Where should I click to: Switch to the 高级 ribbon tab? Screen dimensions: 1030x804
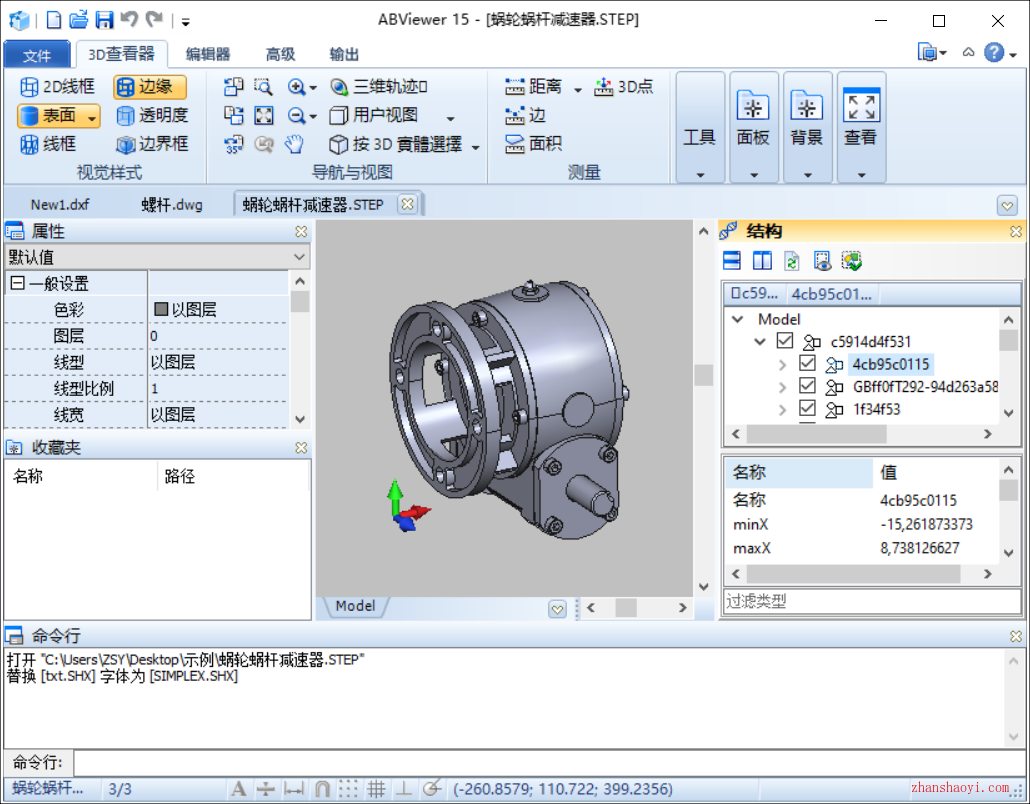tap(280, 55)
